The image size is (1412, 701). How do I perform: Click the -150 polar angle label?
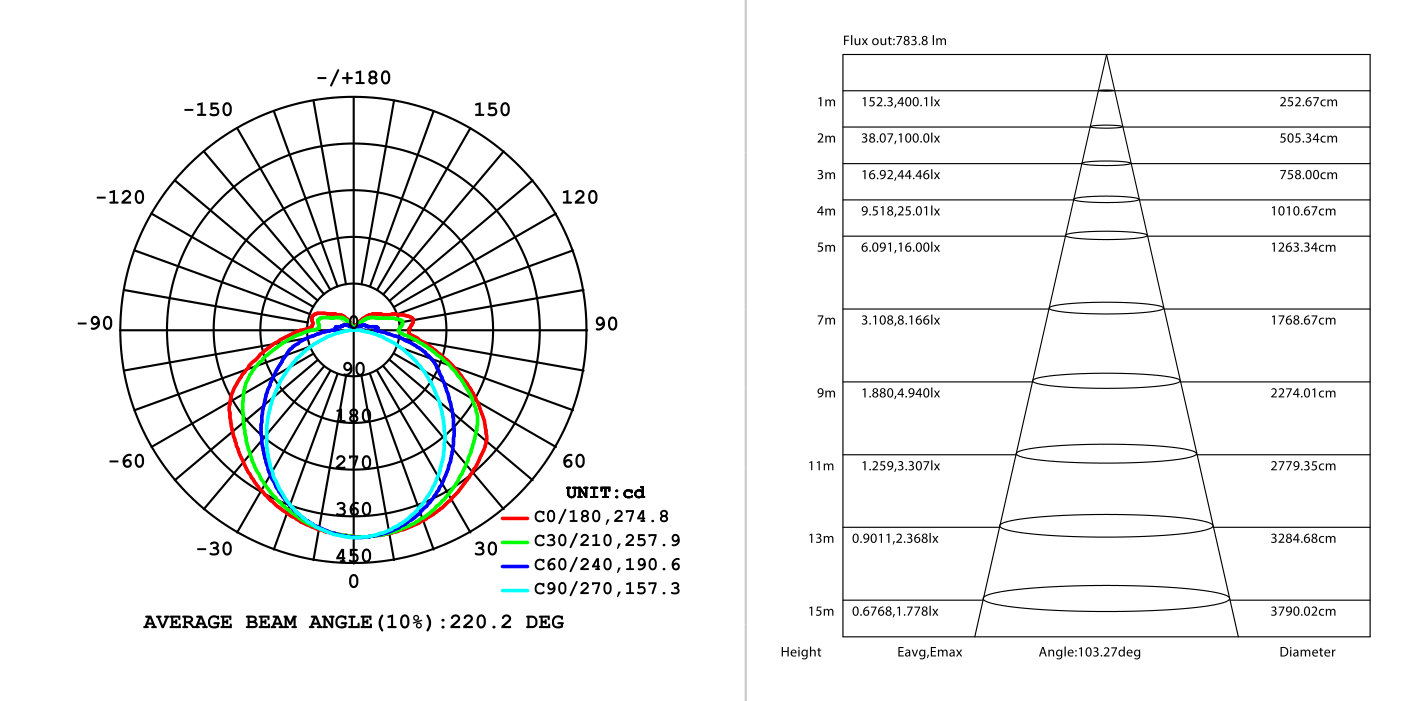click(x=208, y=110)
